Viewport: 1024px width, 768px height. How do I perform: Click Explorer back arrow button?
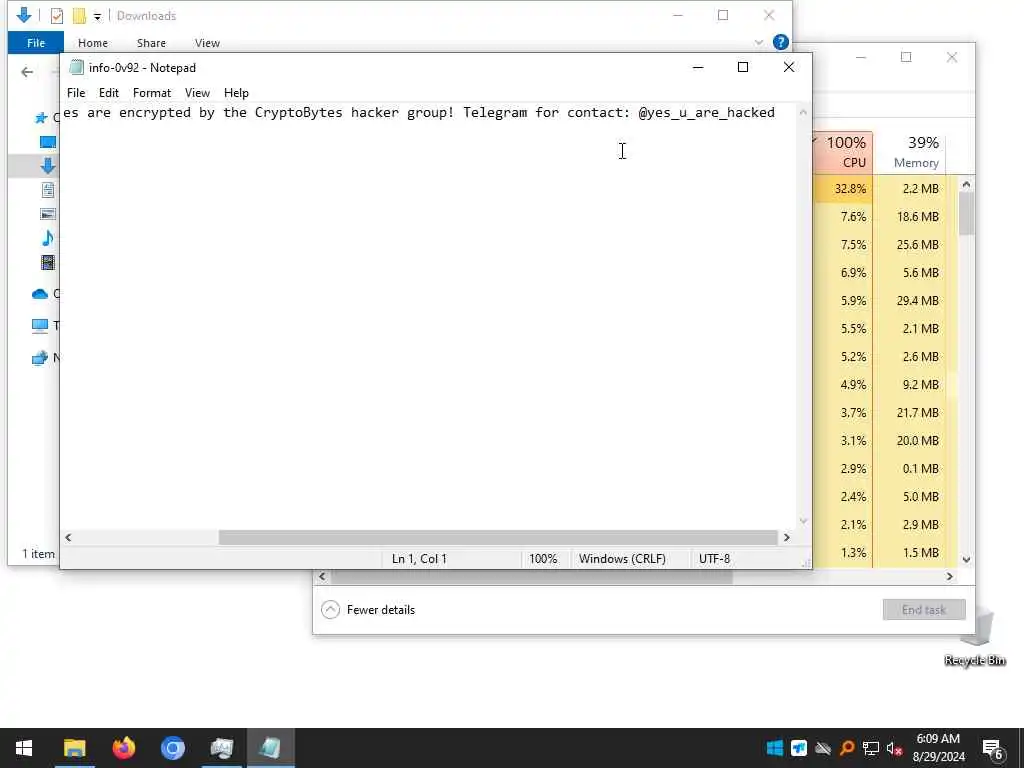(27, 72)
